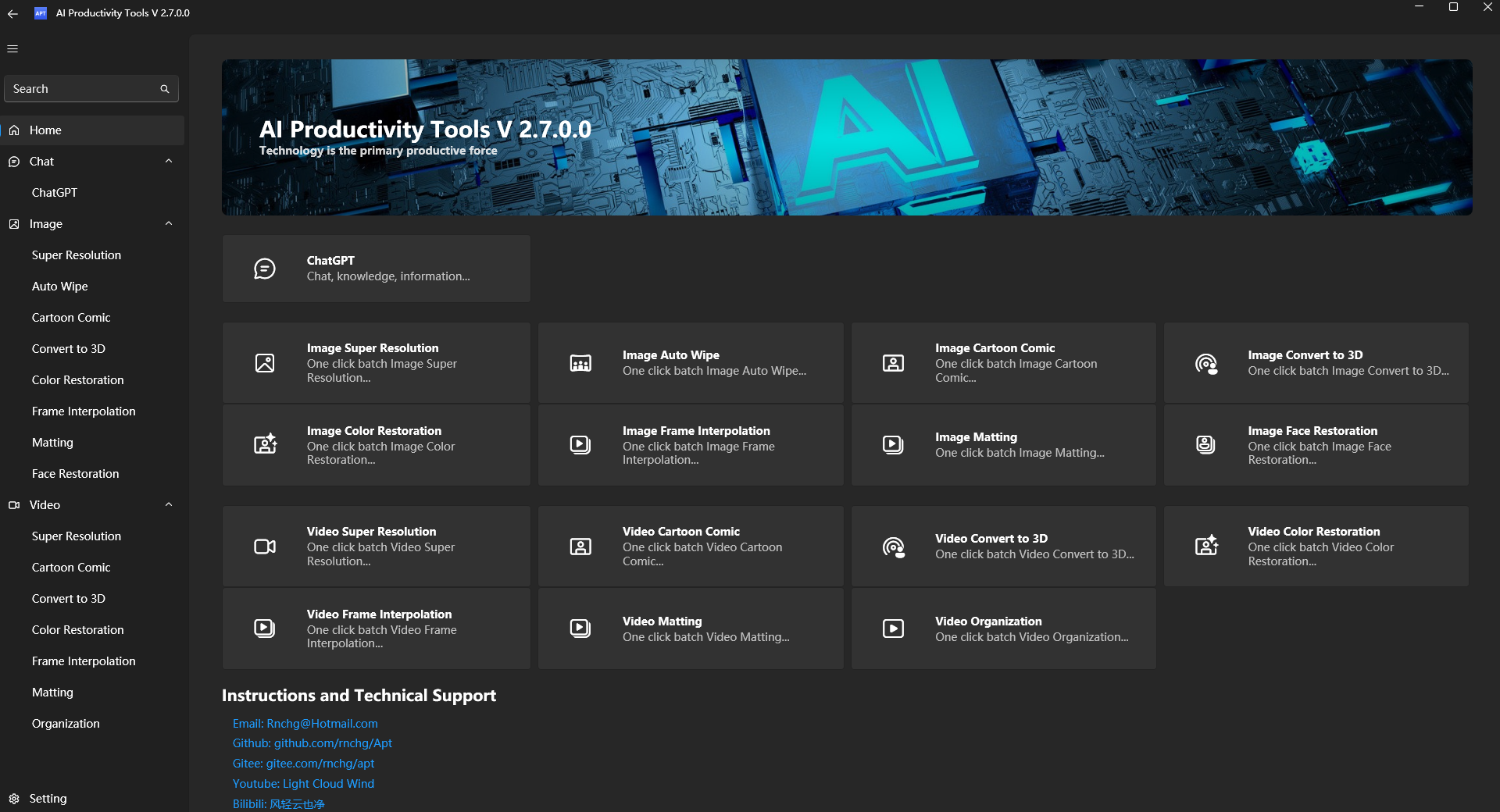Select the Image Face Restoration icon
The image size is (1500, 812).
tap(1205, 444)
